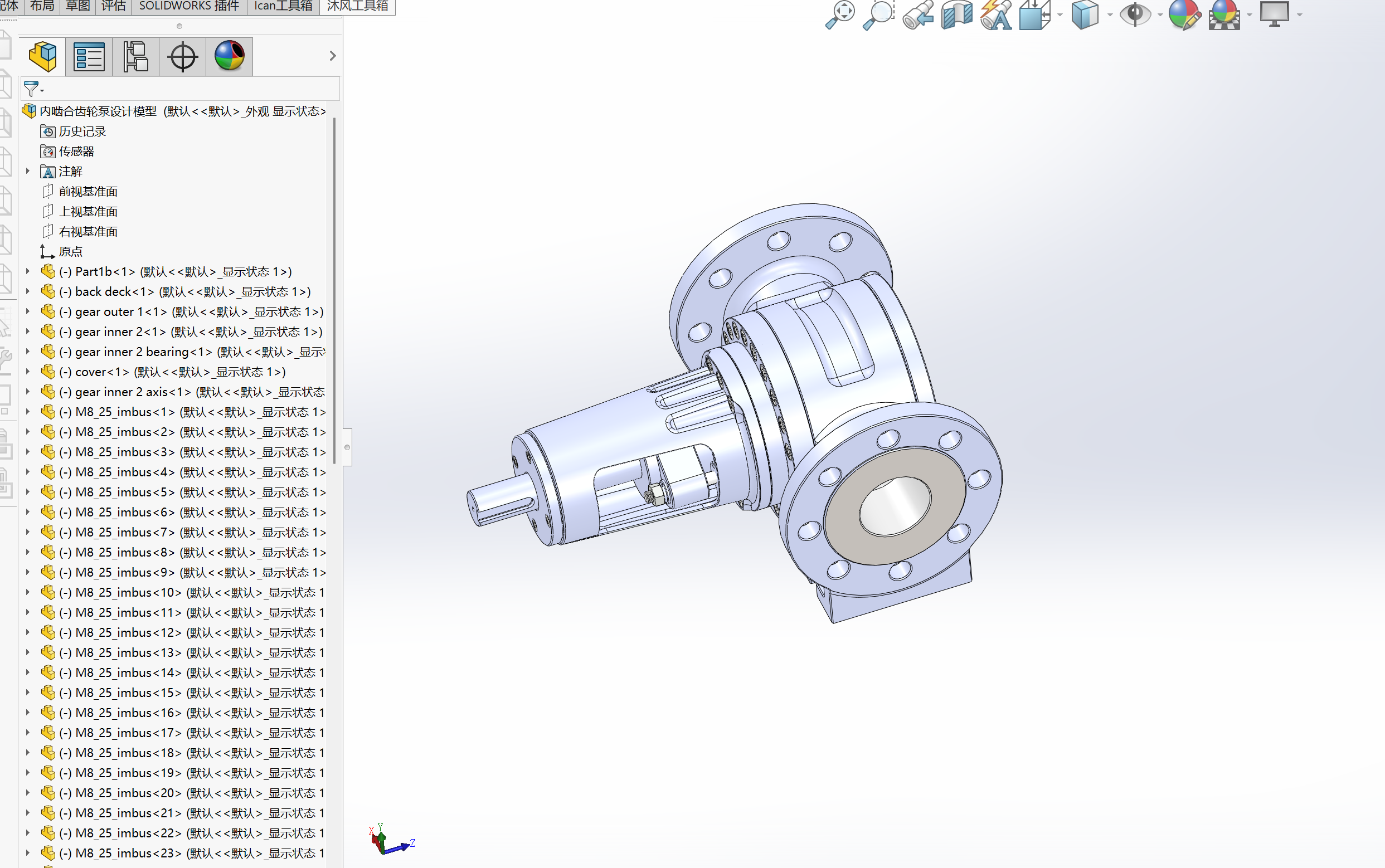Click the M8_25_imbus<18> part icon

48,753
